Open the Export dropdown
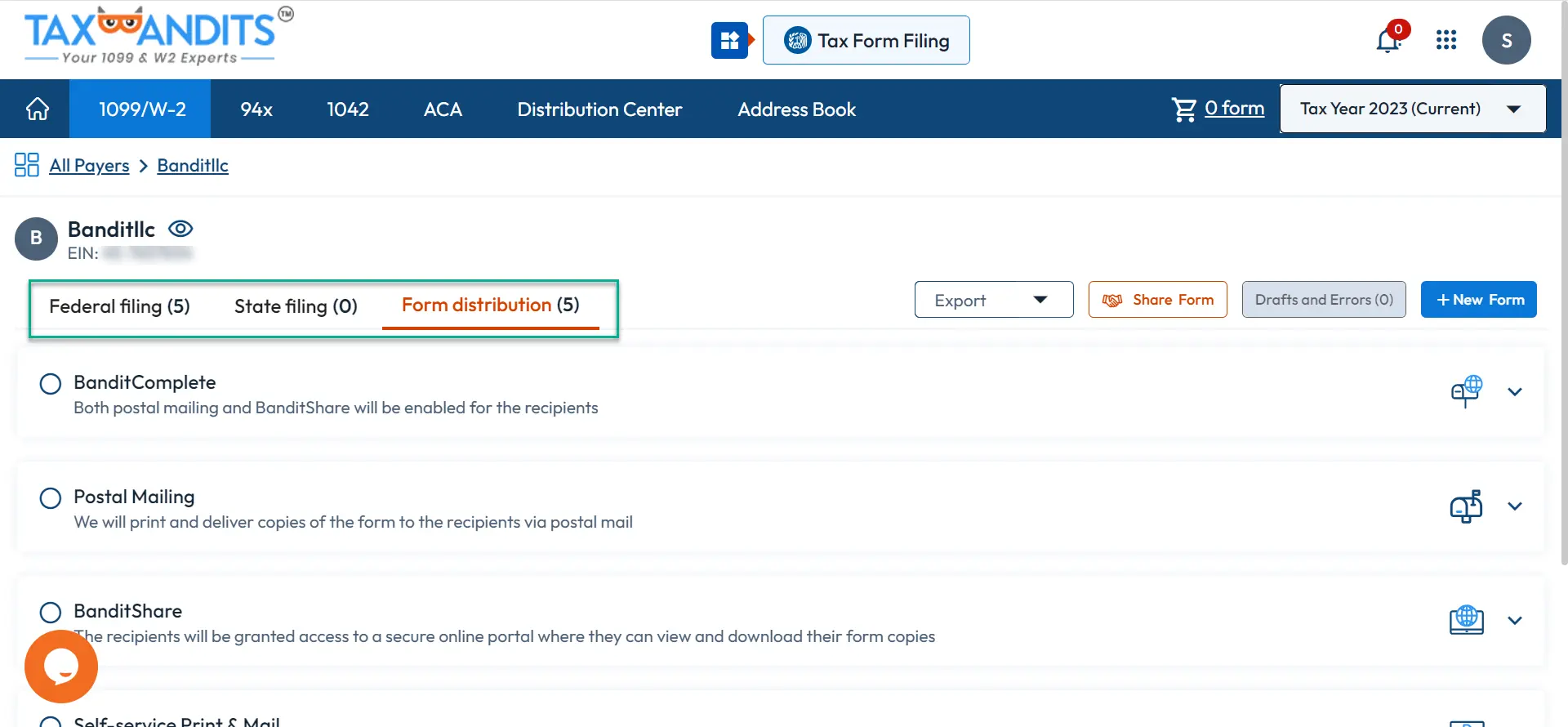 click(994, 300)
